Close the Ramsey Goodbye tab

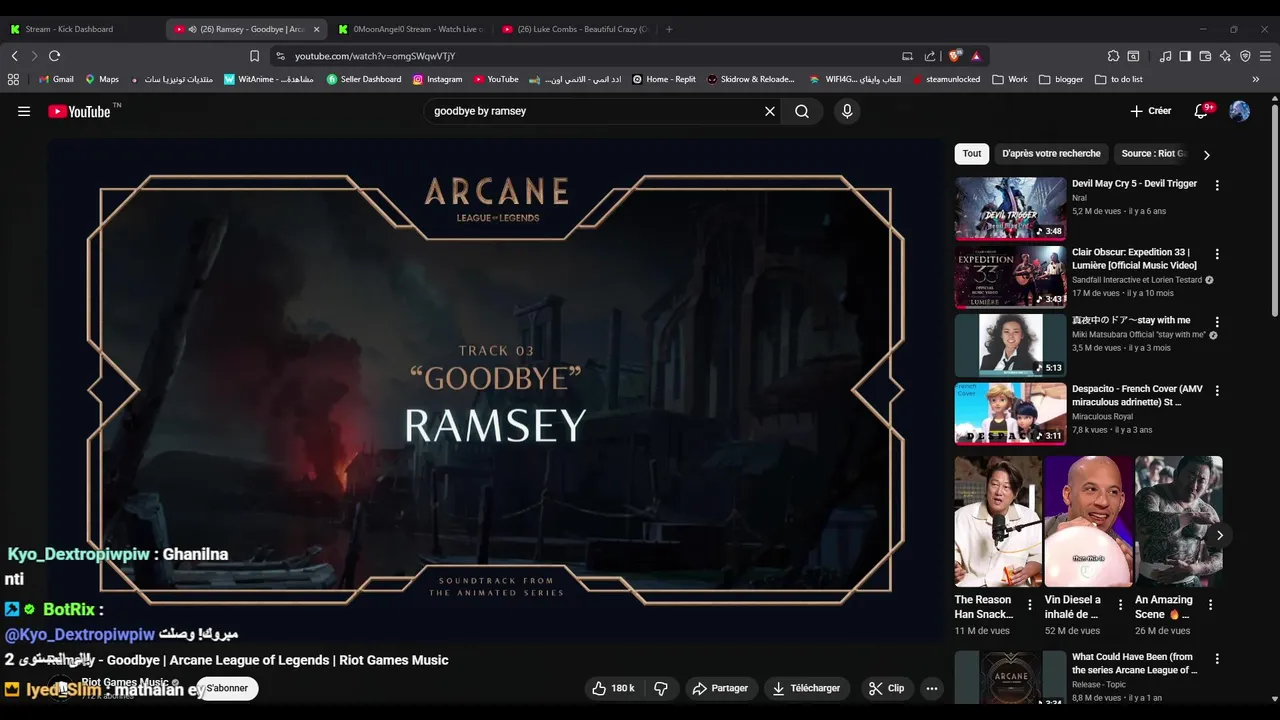coord(316,29)
